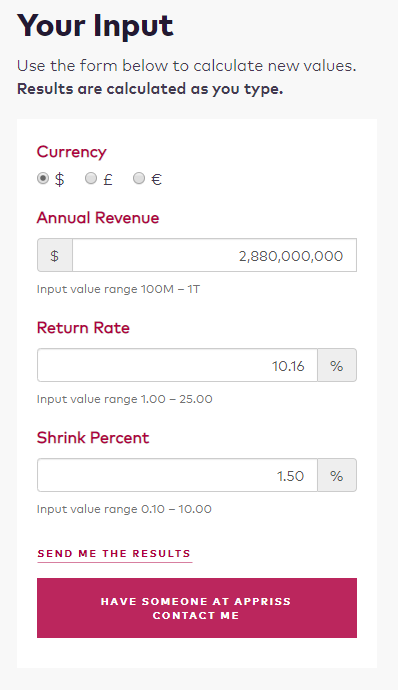Image resolution: width=398 pixels, height=690 pixels.
Task: Focus the Shrink Percent field showing 1.50
Action: pyautogui.click(x=177, y=475)
